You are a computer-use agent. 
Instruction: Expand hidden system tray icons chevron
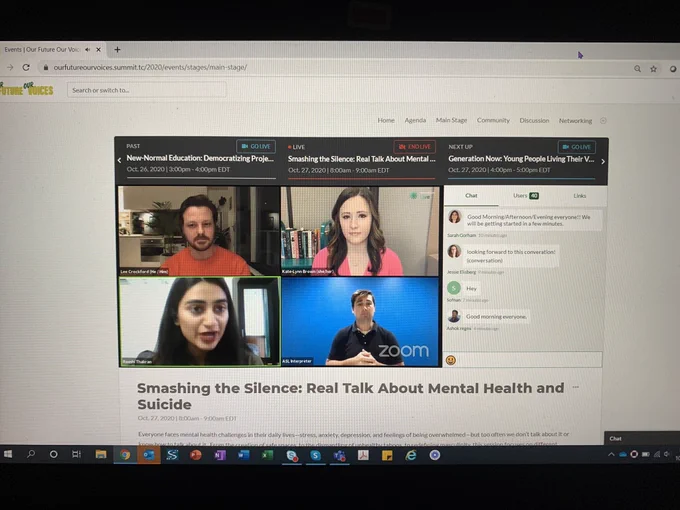(611, 454)
